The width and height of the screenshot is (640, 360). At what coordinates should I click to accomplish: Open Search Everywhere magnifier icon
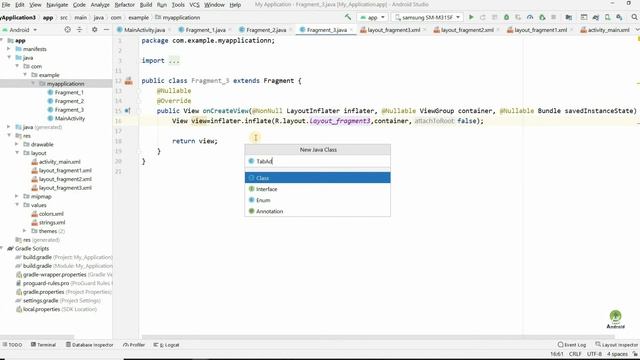coord(634,17)
